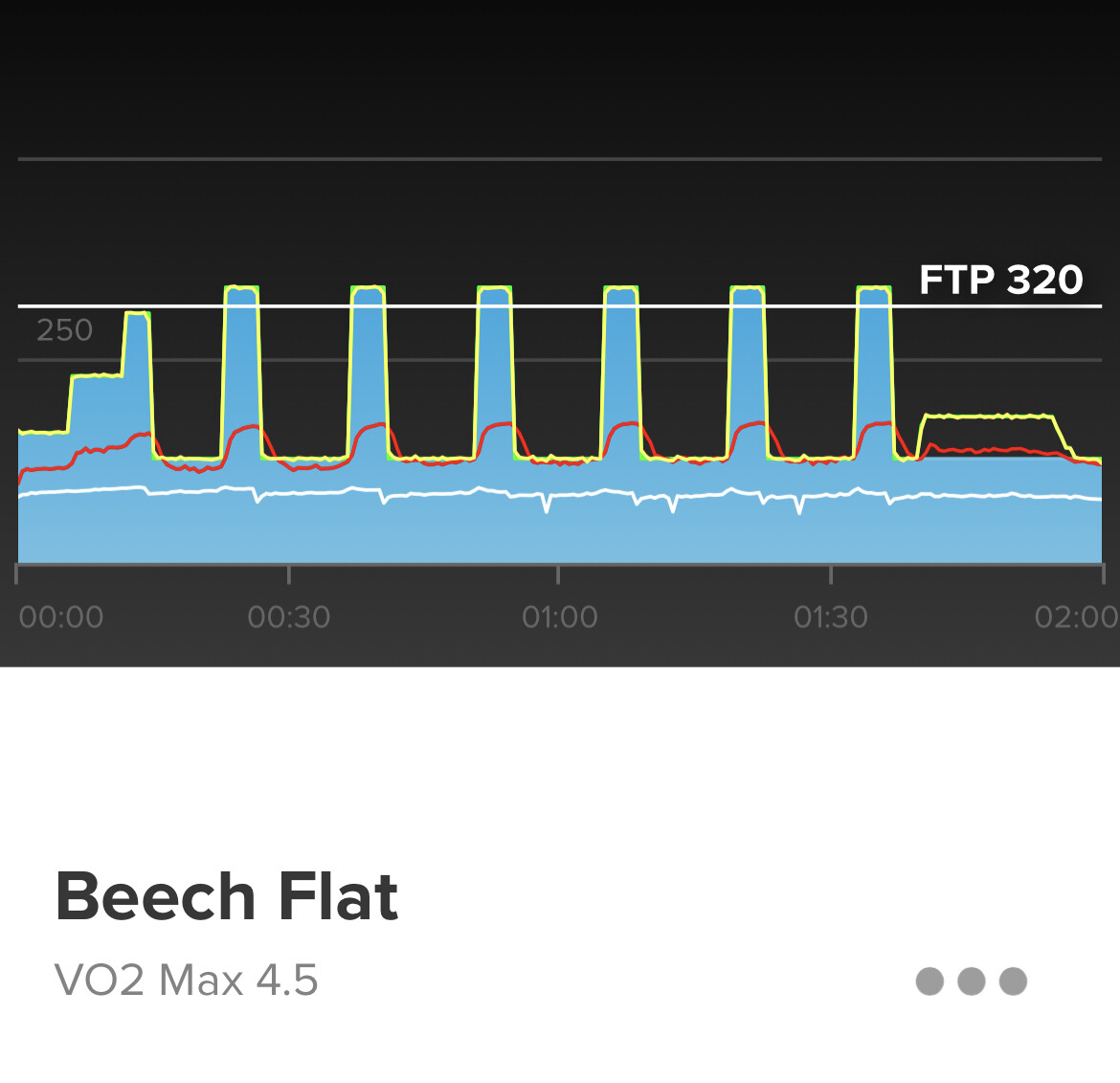Select the VO2 Max 4.5 subtitle
1120x1083 pixels.
point(186,981)
